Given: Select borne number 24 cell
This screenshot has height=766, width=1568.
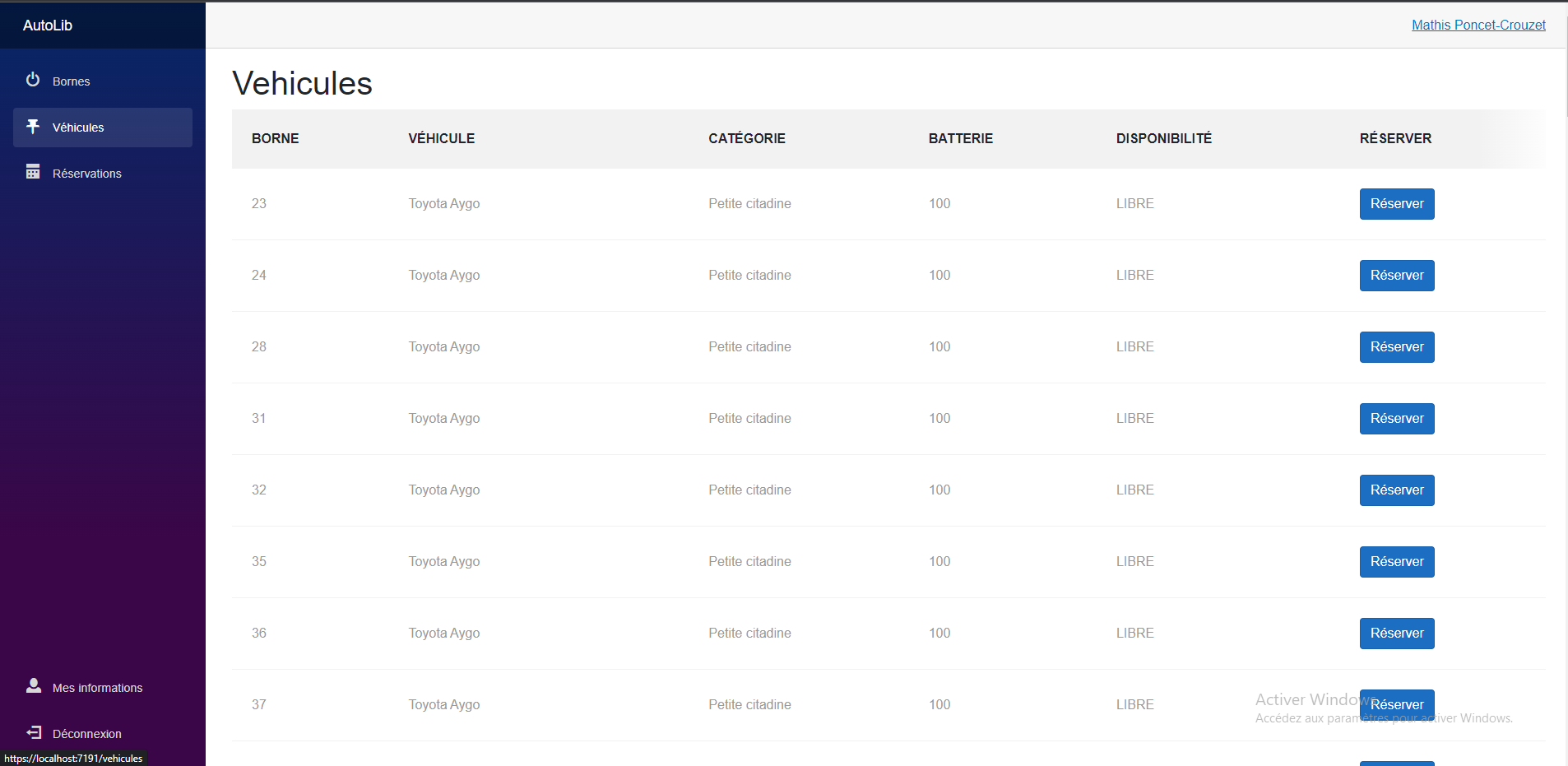Looking at the screenshot, I should pos(259,275).
